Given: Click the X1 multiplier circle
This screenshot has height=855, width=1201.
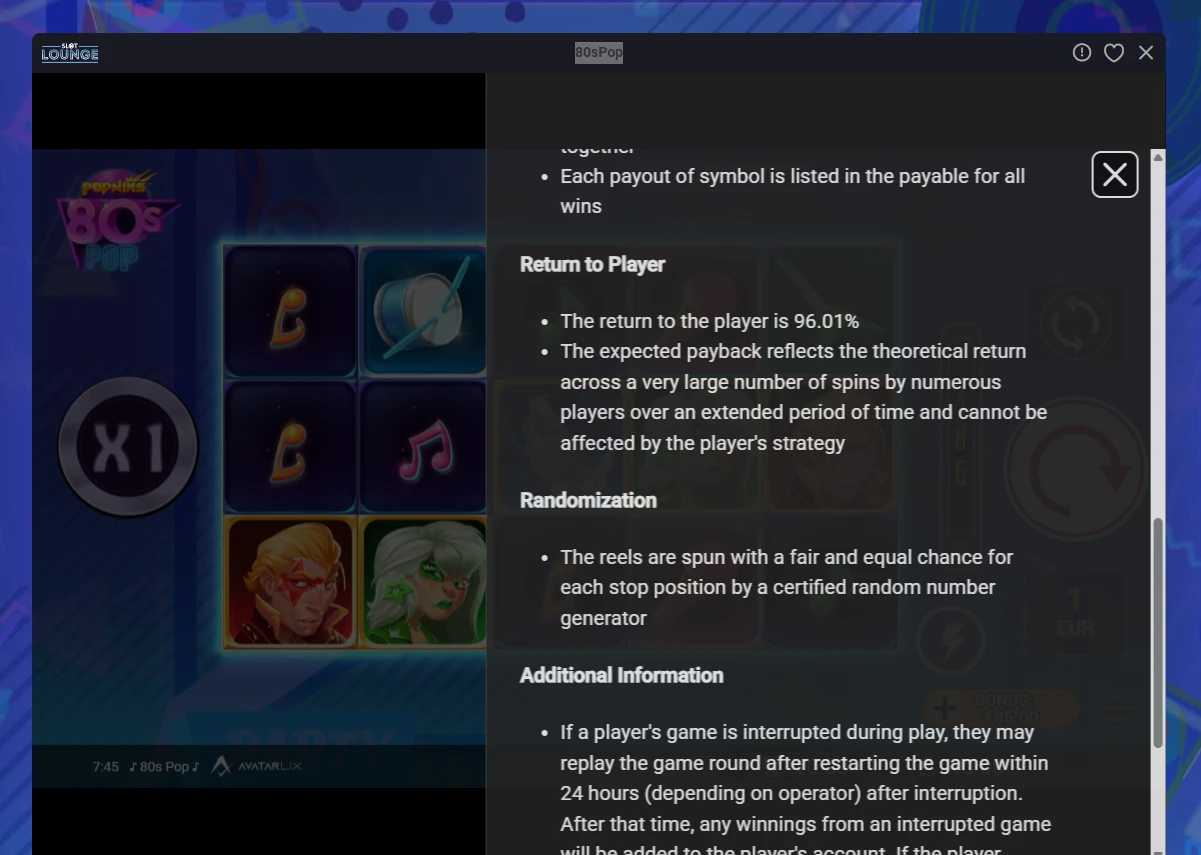Looking at the screenshot, I should click(128, 447).
